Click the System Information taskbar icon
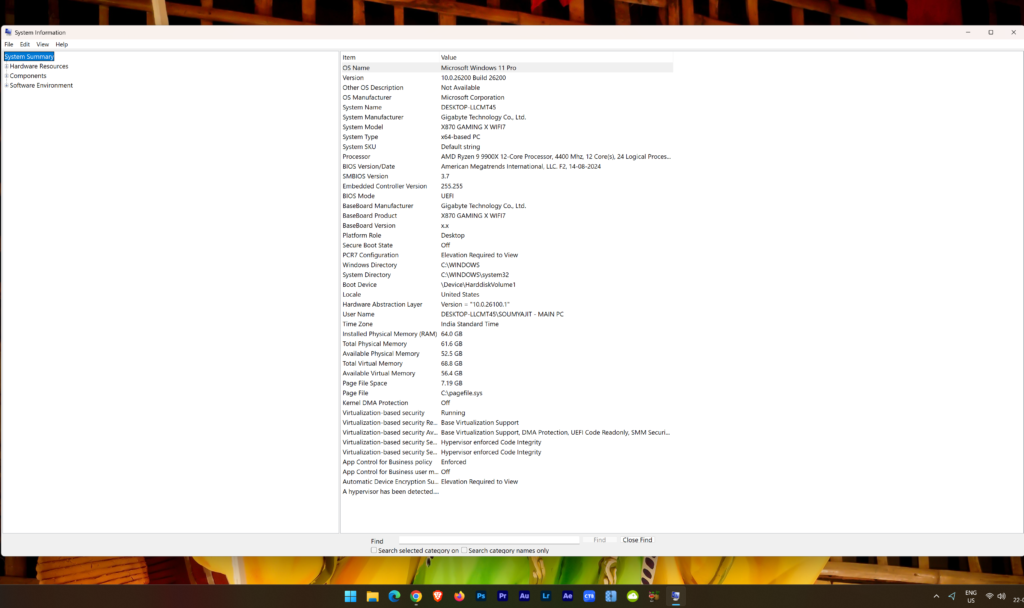 [x=675, y=596]
